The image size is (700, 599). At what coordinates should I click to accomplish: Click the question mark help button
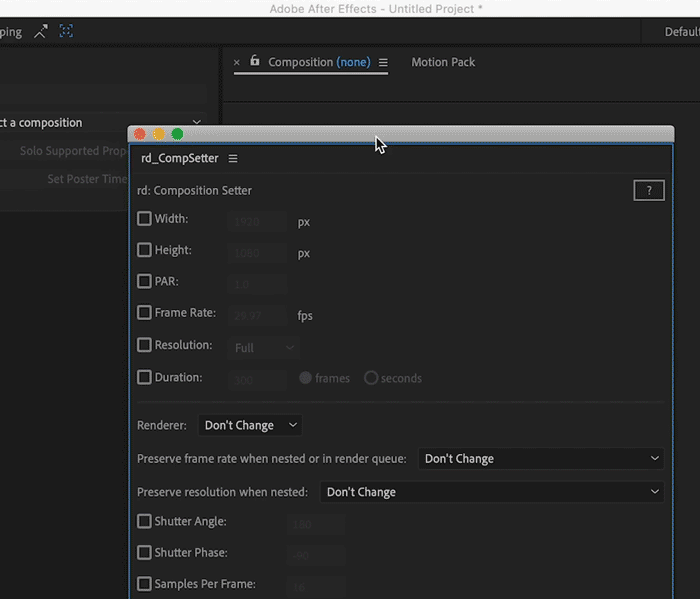[648, 190]
